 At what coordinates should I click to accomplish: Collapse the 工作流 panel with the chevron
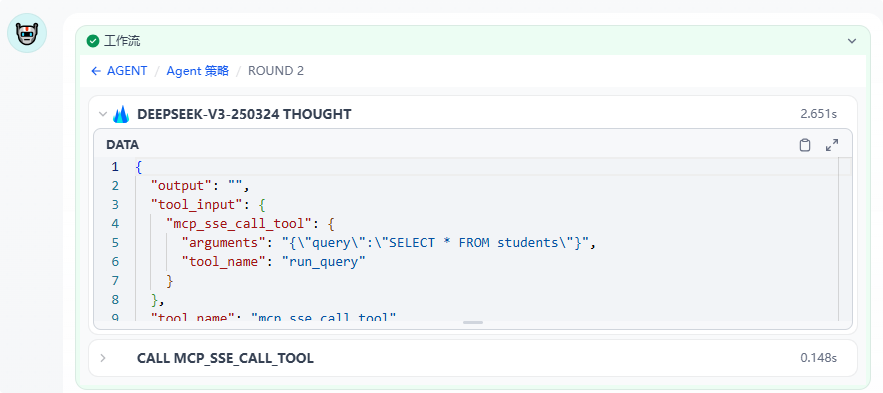pos(852,41)
